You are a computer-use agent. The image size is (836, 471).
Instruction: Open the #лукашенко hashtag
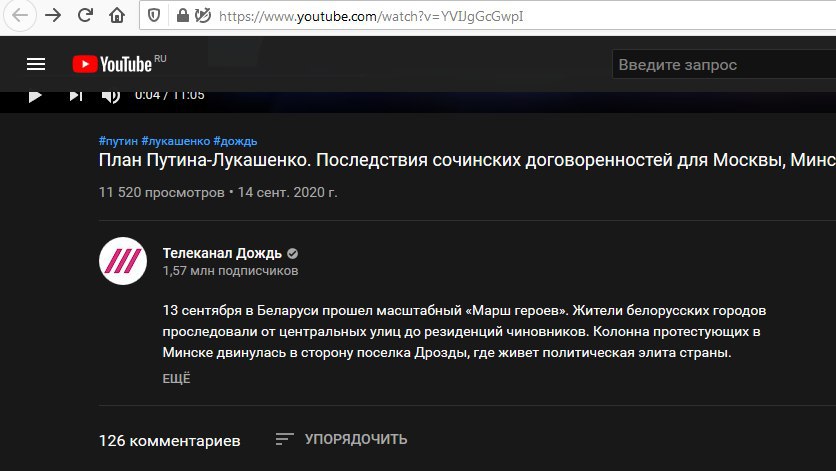coord(176,141)
